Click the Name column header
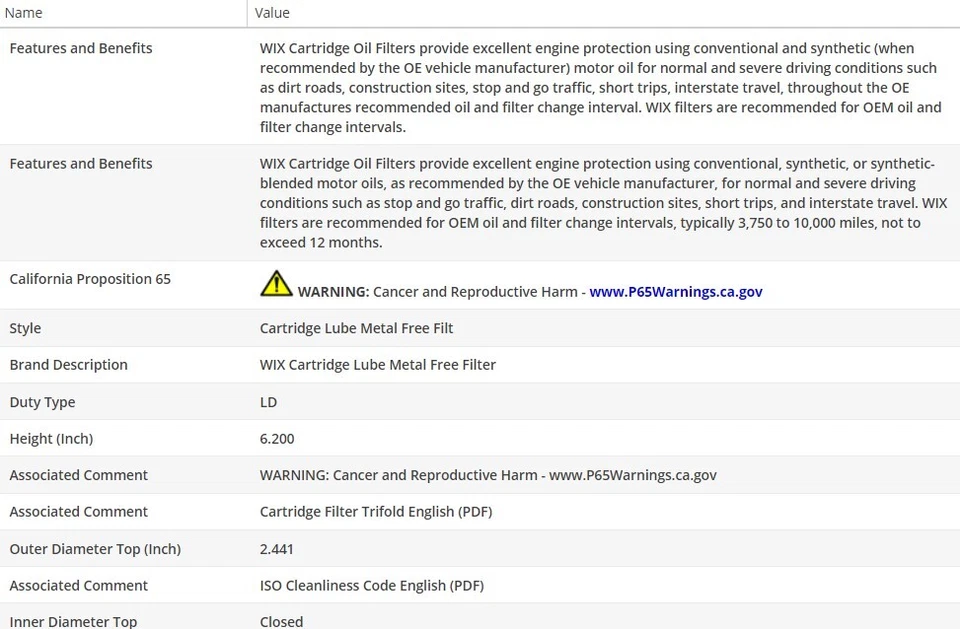The image size is (960, 629). click(24, 13)
